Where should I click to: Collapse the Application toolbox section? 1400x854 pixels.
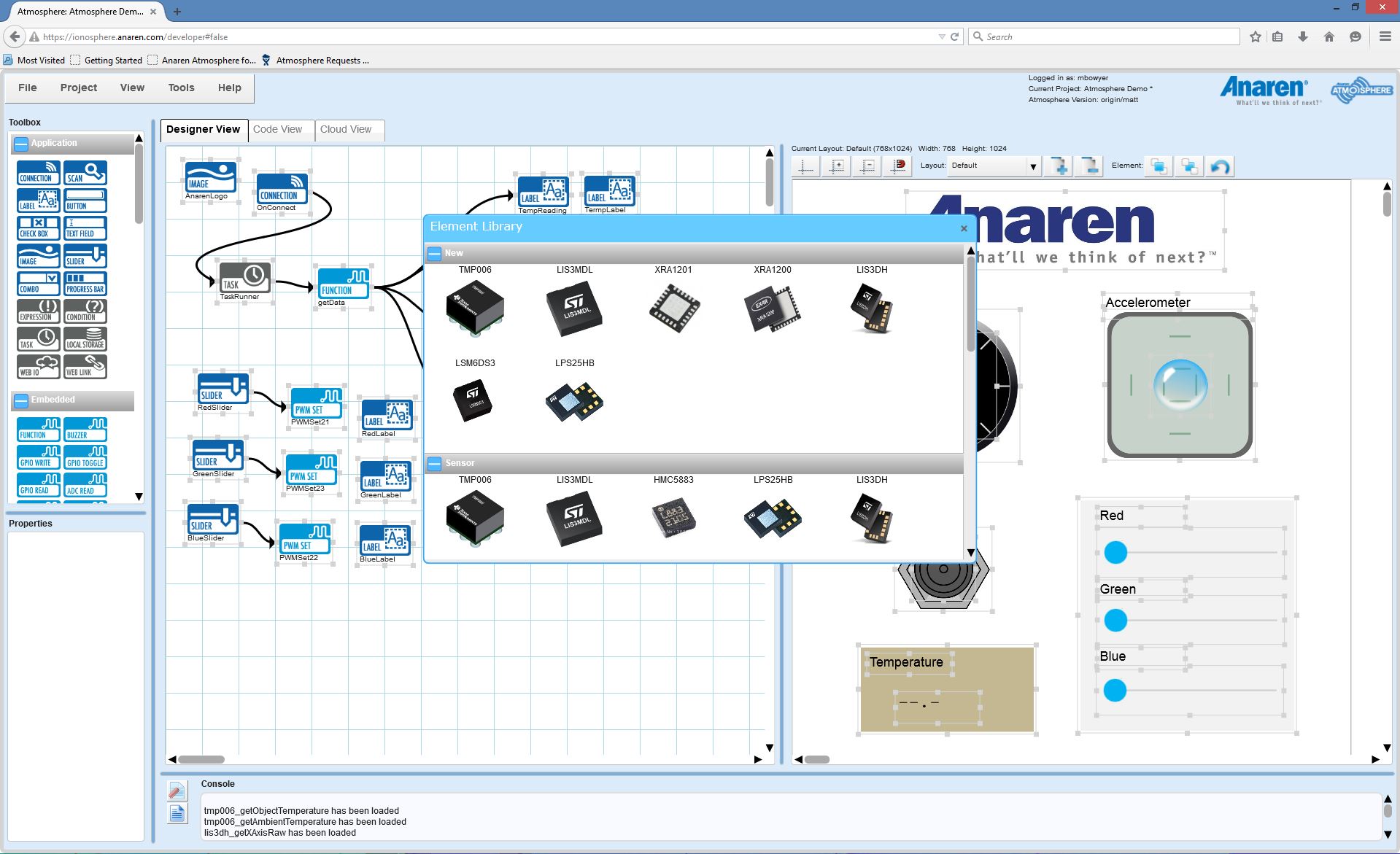21,144
